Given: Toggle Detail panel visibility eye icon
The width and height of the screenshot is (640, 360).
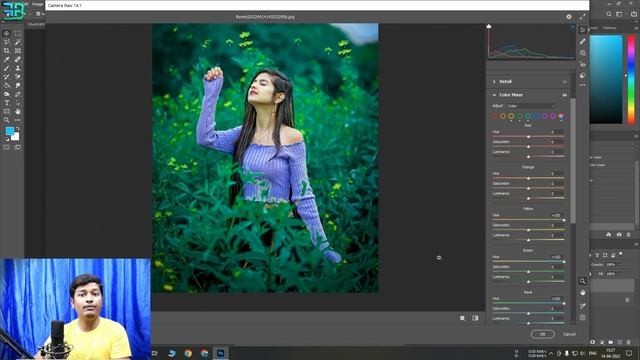Looking at the screenshot, I should pos(564,82).
